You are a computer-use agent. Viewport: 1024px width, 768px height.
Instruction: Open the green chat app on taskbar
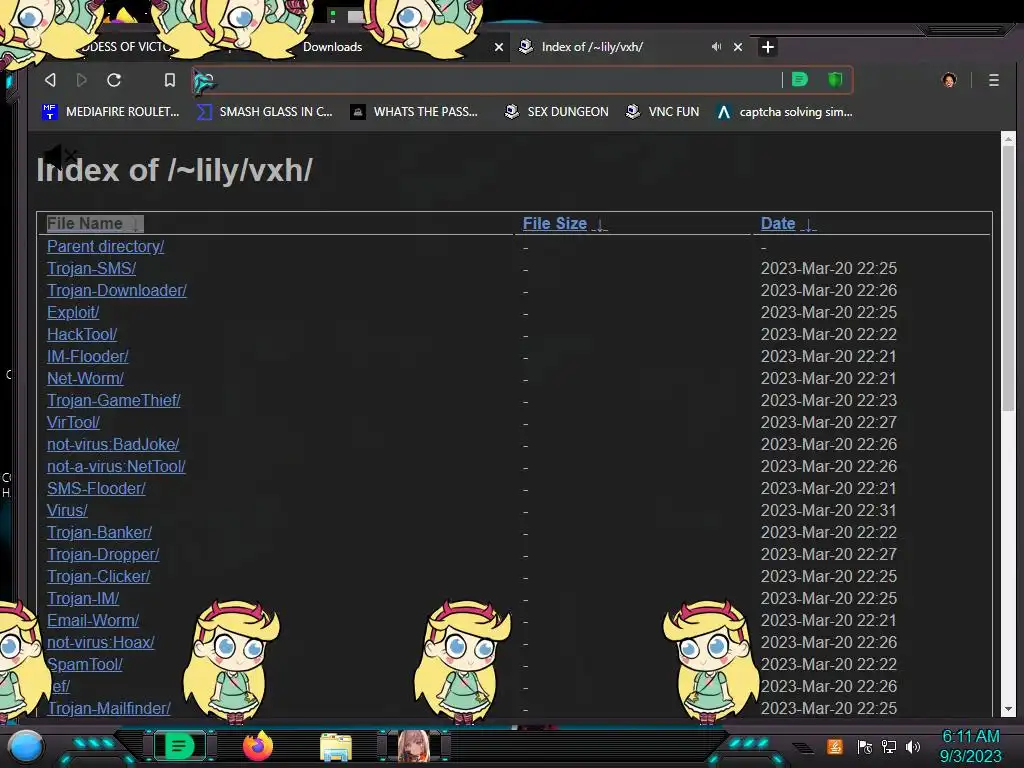point(179,746)
